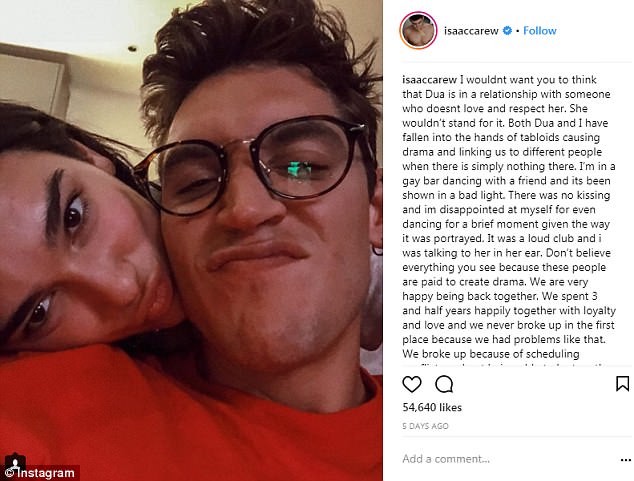Image resolution: width=634 pixels, height=481 pixels.
Task: Click the last caption line about scheduling
Action: [x=490, y=354]
